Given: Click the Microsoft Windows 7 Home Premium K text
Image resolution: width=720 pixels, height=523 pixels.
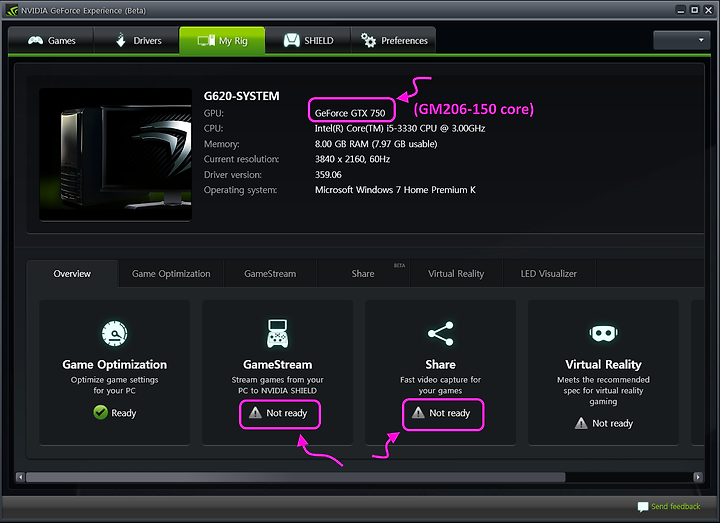Looking at the screenshot, I should pyautogui.click(x=395, y=190).
